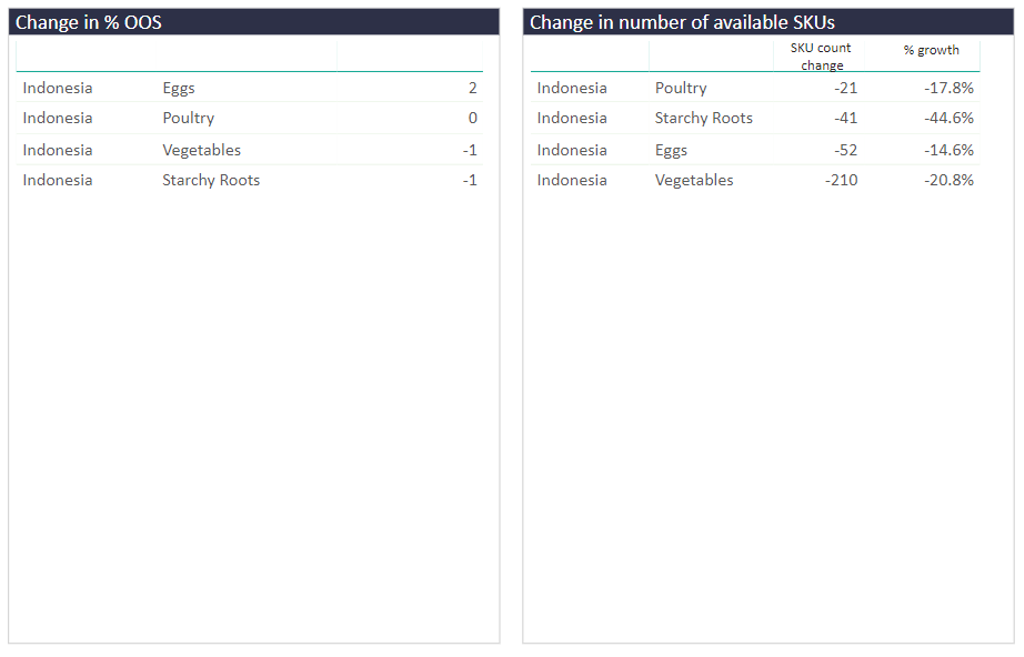Sort by the 'SKU count change' column header
The height and width of the screenshot is (657, 1024).
coord(820,56)
